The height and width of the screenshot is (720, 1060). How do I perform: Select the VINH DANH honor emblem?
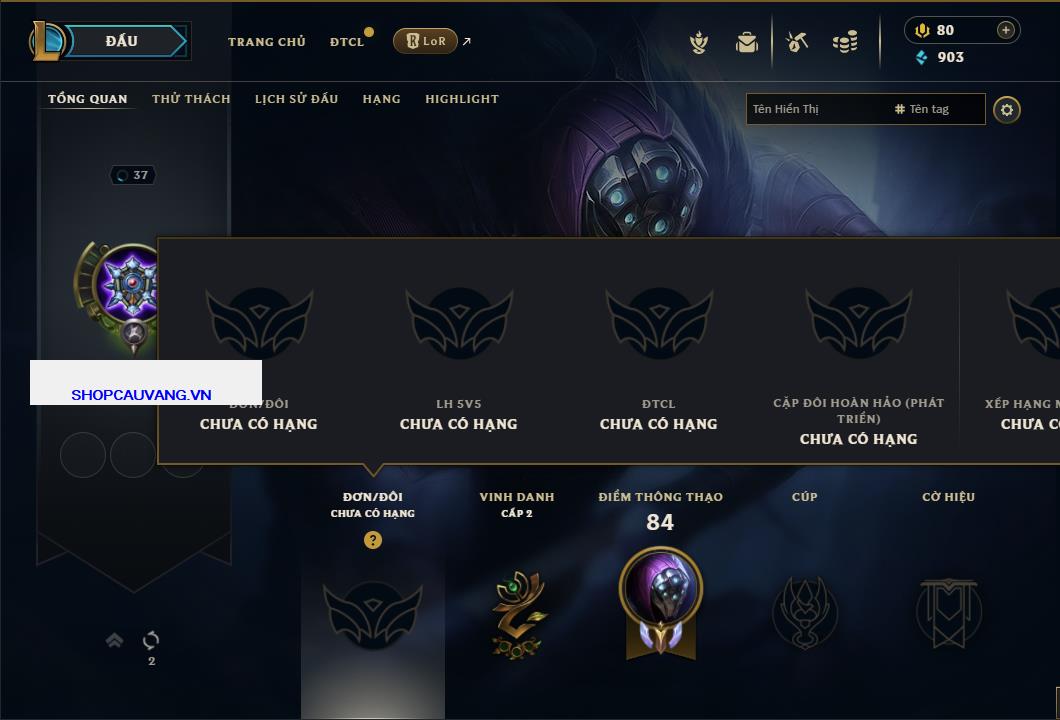tap(518, 614)
